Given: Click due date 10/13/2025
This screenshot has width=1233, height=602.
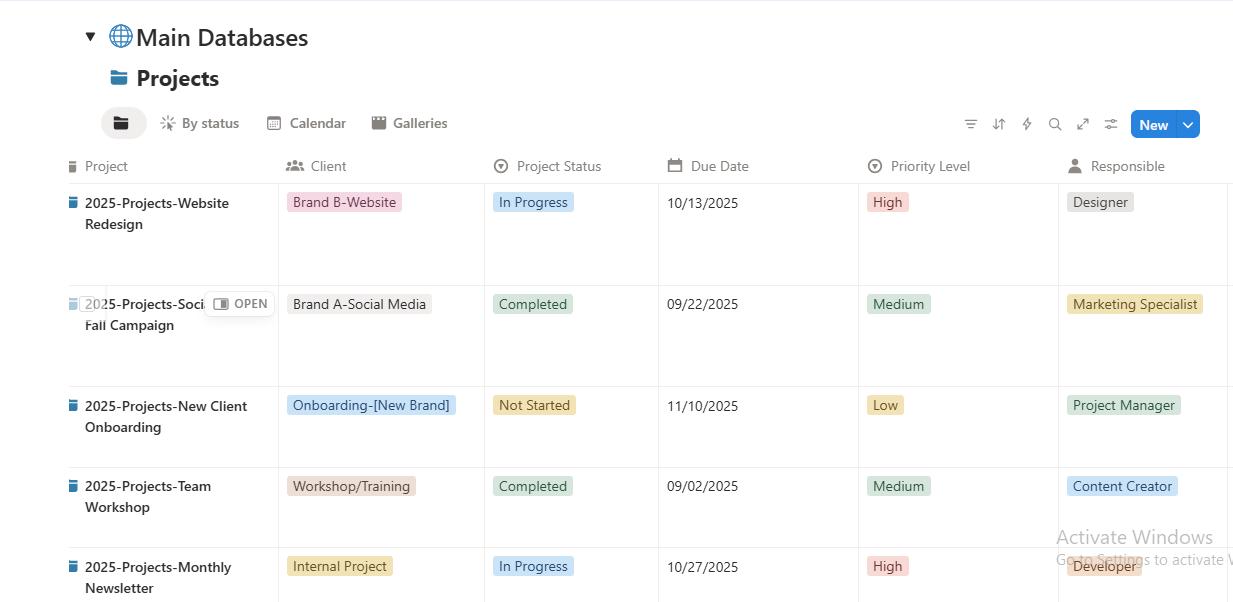Looking at the screenshot, I should (x=702, y=203).
